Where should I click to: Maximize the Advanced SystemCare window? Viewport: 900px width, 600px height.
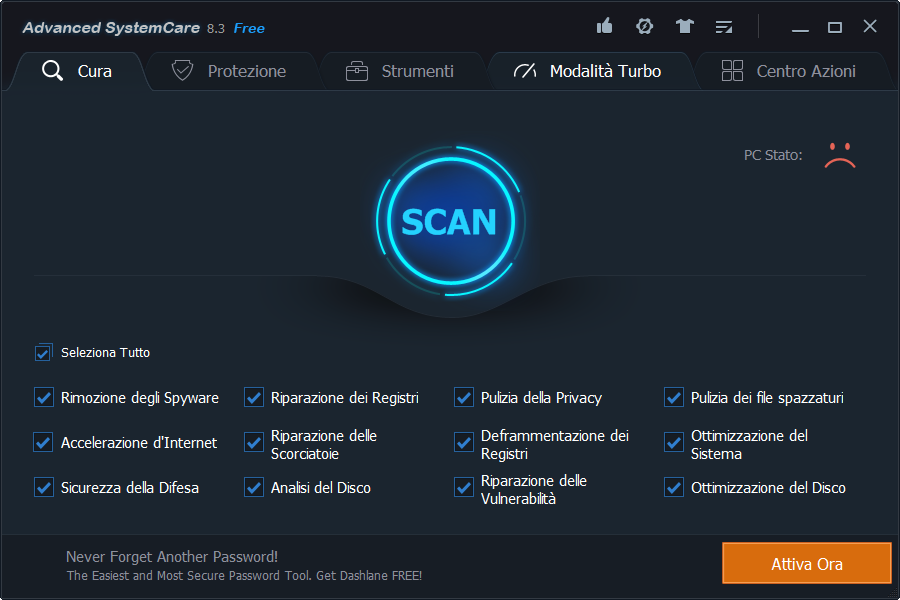835,27
